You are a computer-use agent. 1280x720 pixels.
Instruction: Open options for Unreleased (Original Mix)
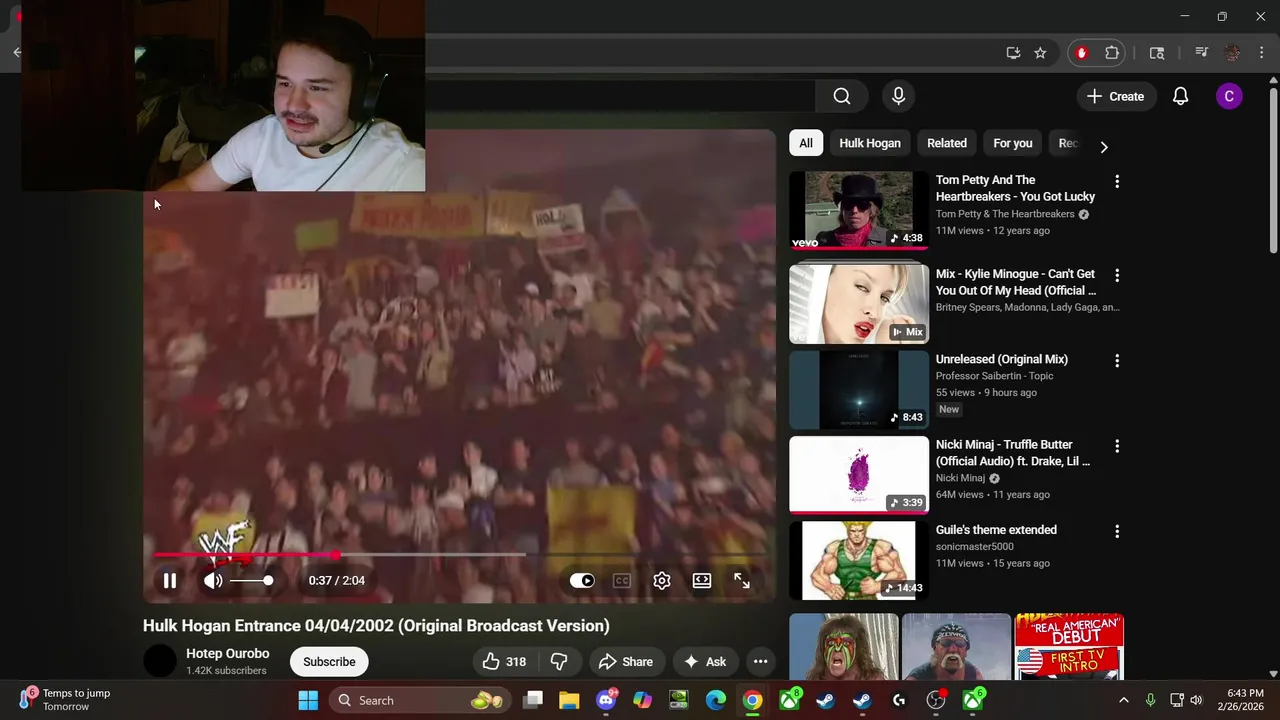pos(1117,360)
